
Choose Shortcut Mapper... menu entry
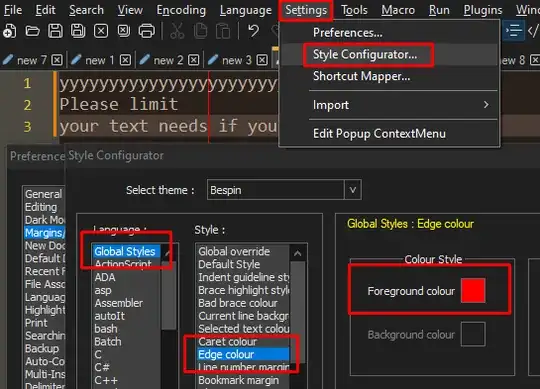click(389, 76)
